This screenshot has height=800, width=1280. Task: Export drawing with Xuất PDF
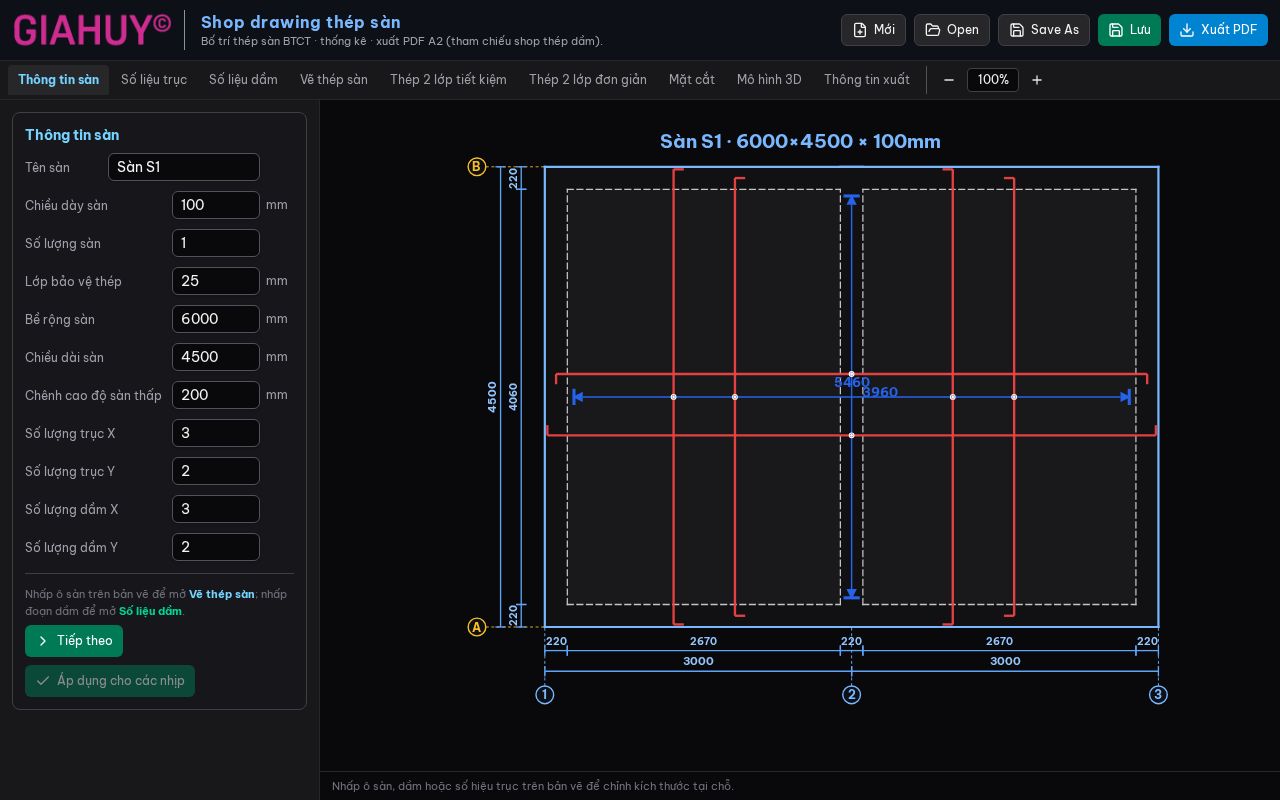(1218, 30)
